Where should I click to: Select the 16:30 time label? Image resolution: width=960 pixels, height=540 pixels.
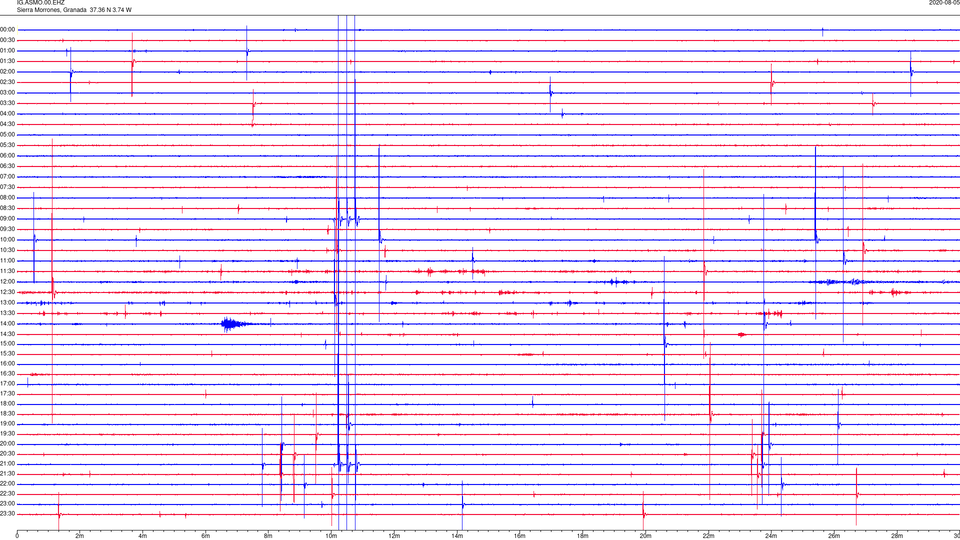pos(8,373)
